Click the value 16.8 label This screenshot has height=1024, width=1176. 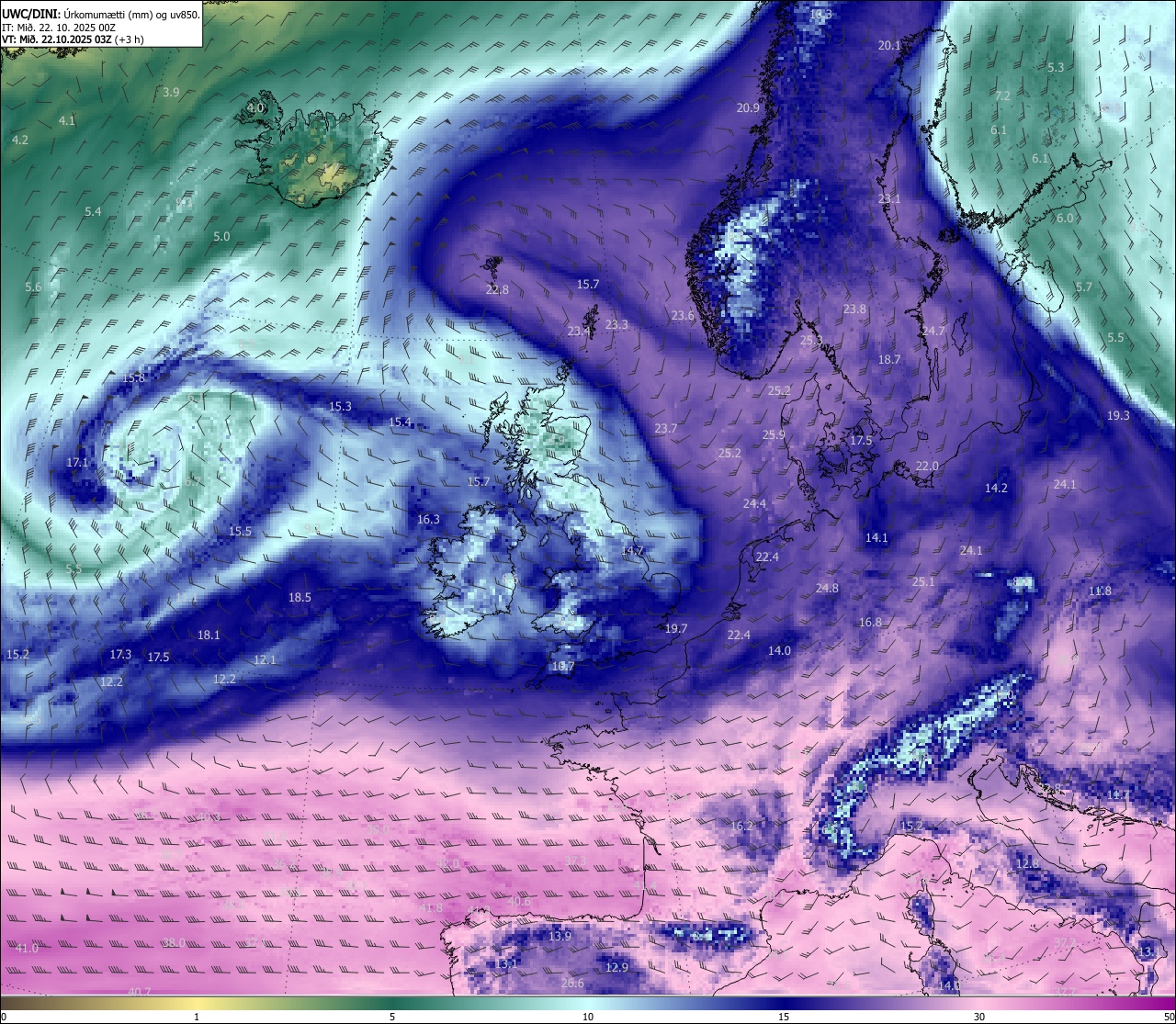(x=870, y=623)
